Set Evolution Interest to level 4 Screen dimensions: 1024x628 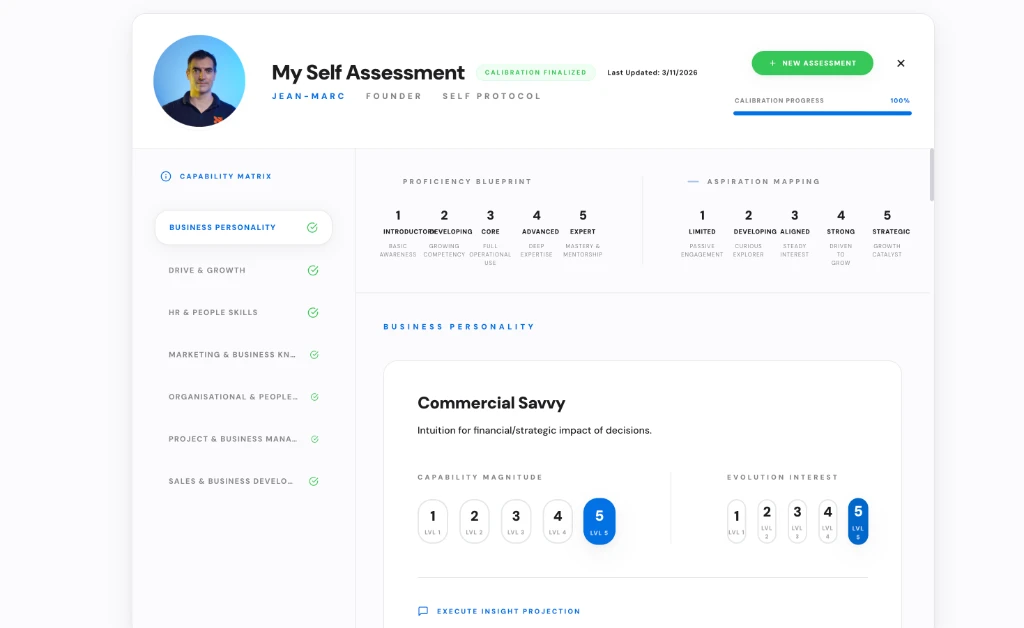[827, 521]
